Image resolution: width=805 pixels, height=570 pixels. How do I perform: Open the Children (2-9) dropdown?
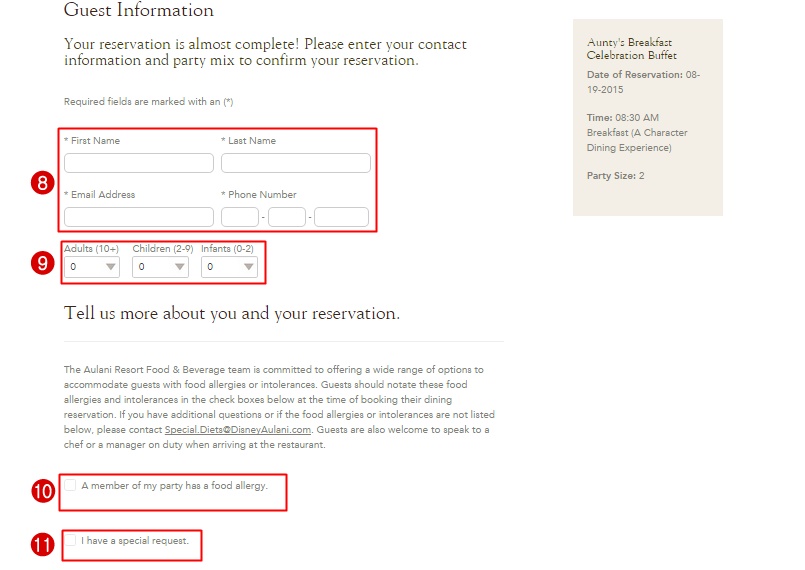click(160, 267)
